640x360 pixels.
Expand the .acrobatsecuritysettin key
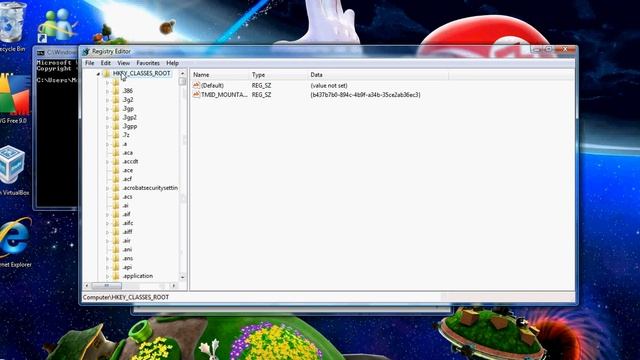107,188
